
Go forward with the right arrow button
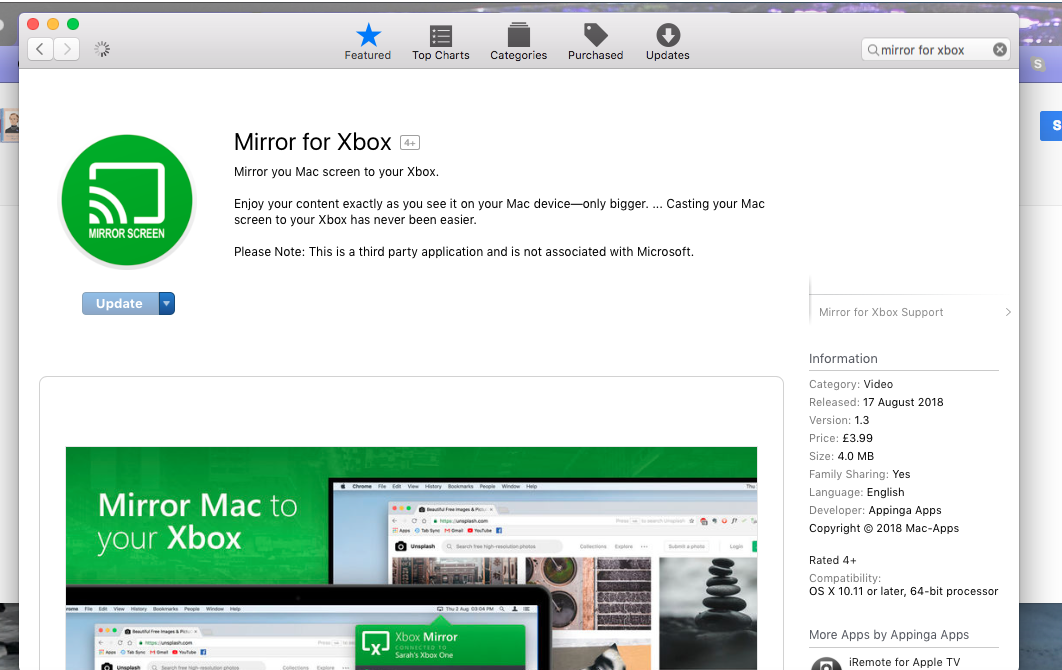coord(66,49)
